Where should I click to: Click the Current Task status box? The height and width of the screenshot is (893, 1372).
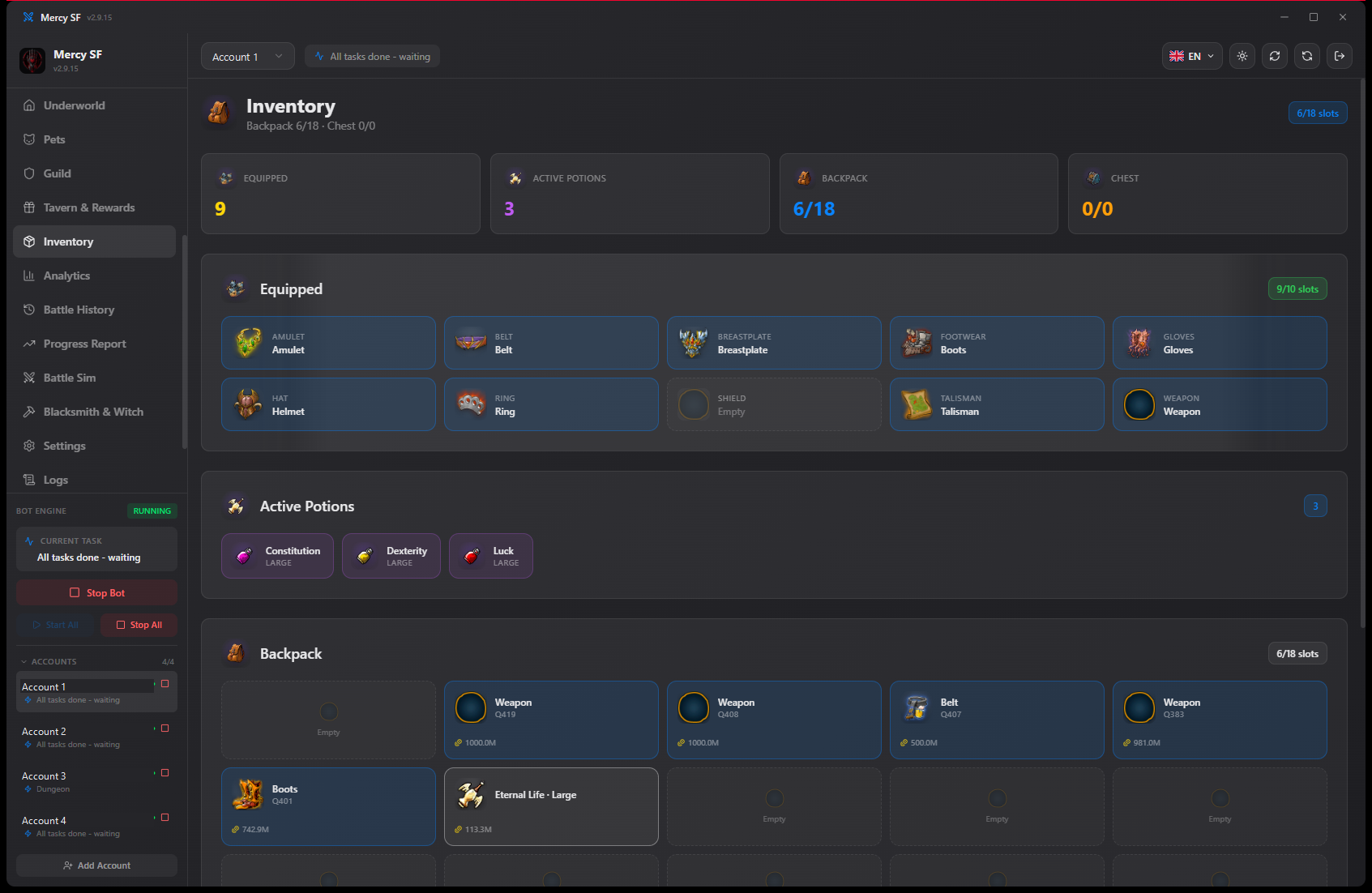point(96,549)
